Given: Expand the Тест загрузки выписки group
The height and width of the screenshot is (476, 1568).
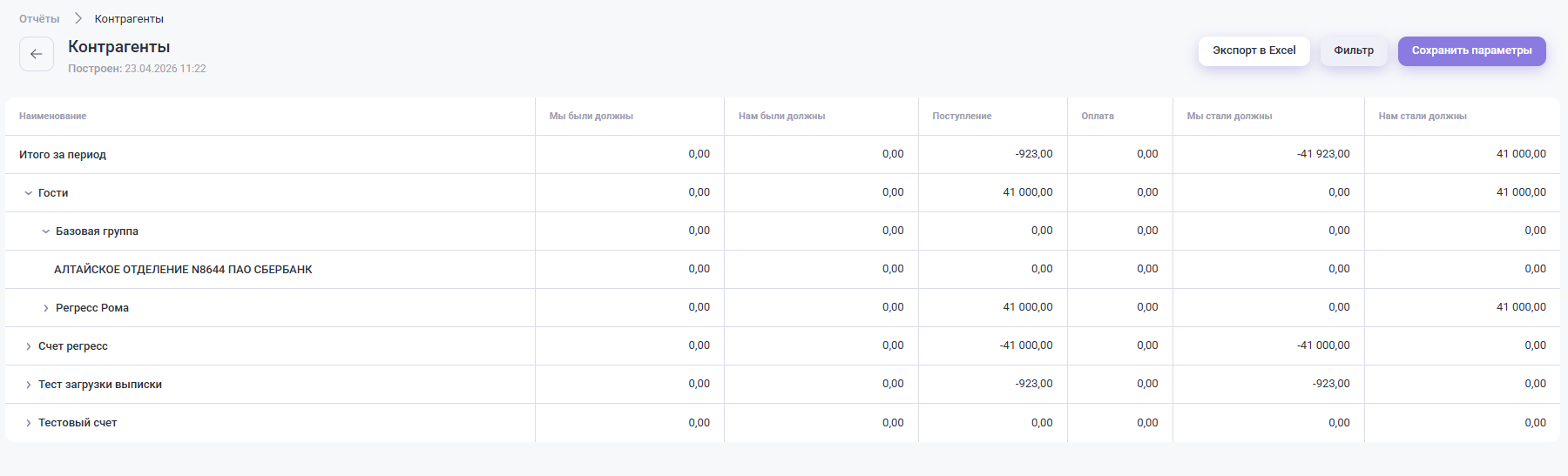Looking at the screenshot, I should [29, 385].
